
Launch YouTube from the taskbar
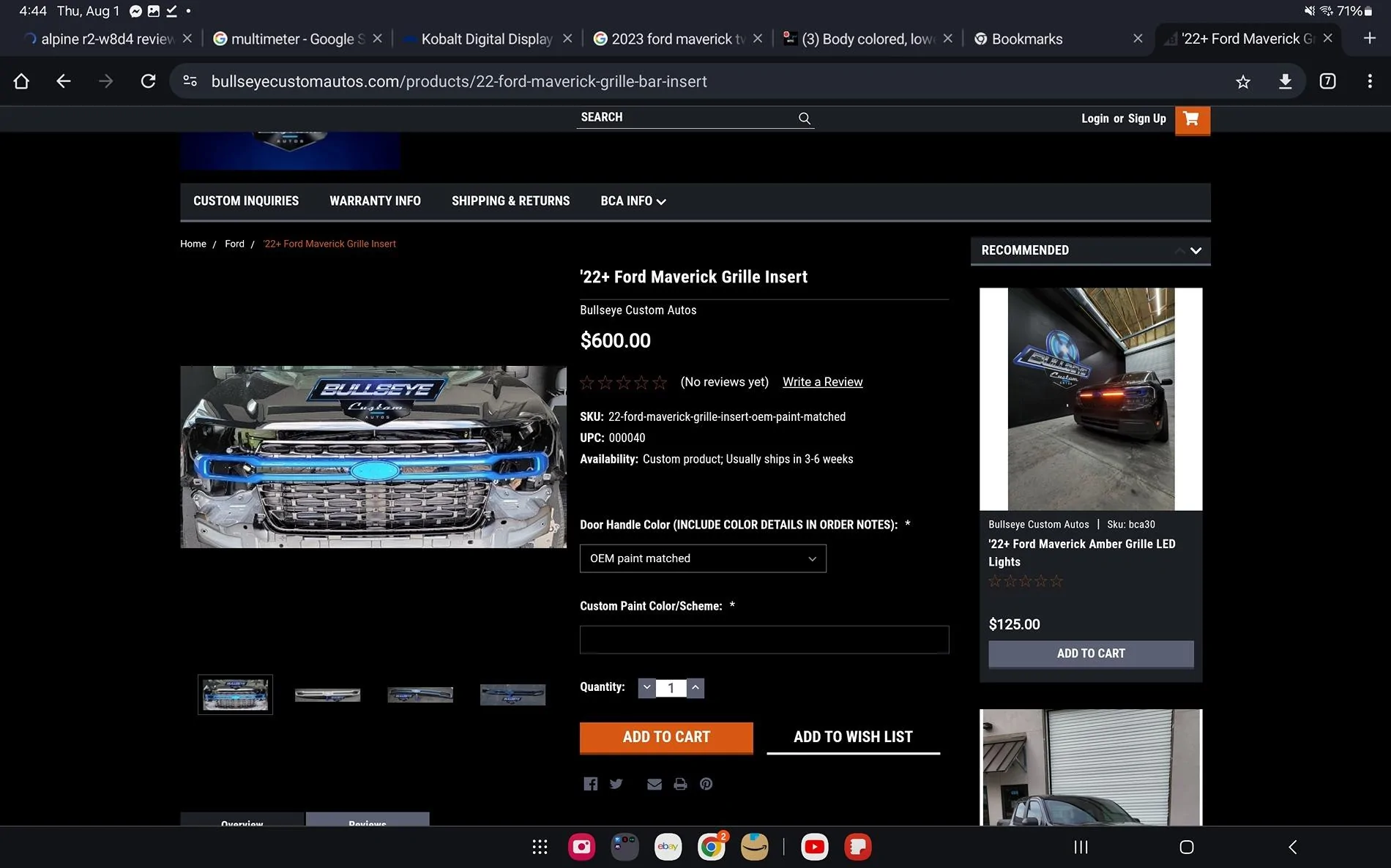pyautogui.click(x=815, y=847)
